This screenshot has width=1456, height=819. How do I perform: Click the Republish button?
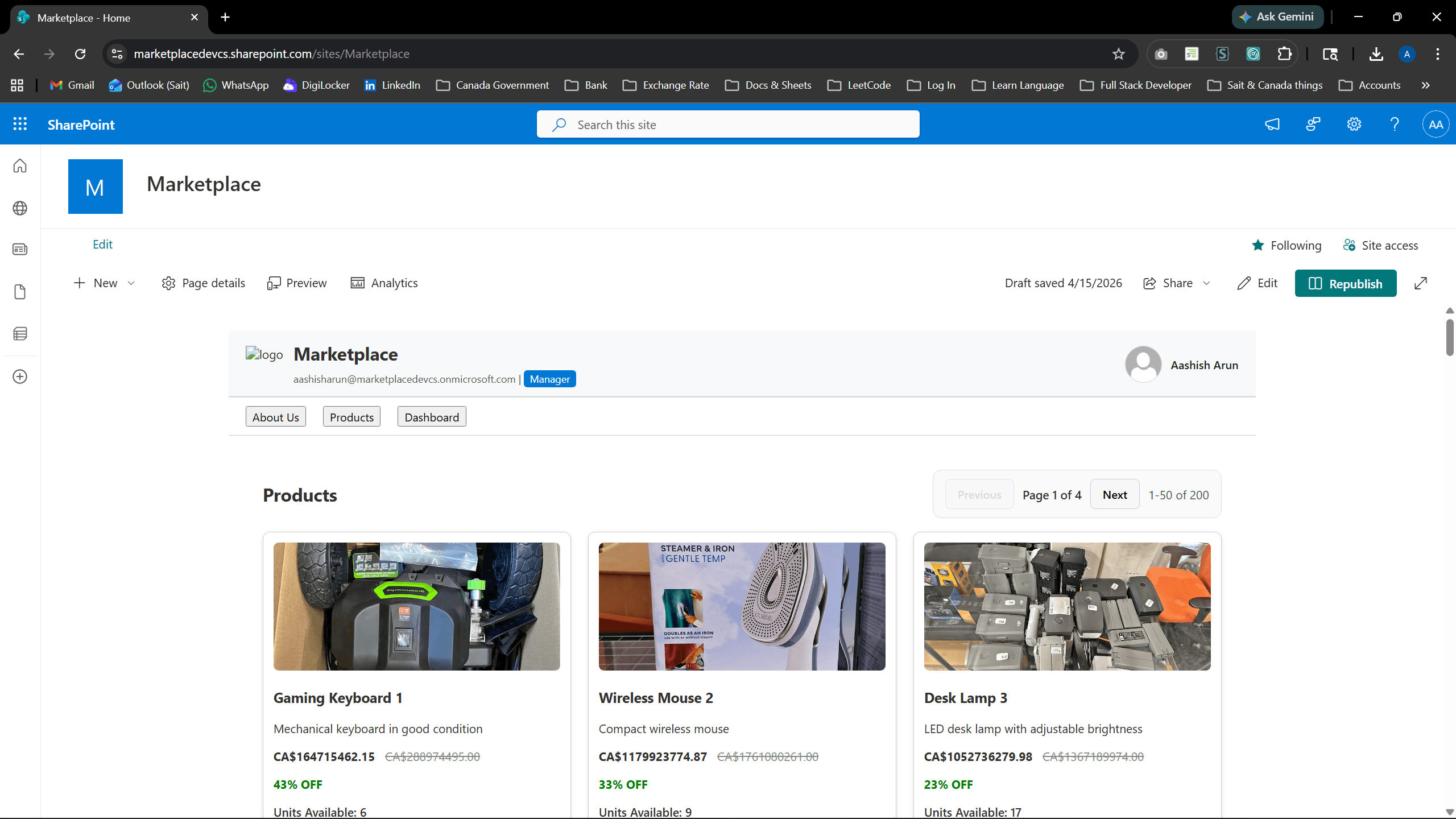click(x=1346, y=283)
